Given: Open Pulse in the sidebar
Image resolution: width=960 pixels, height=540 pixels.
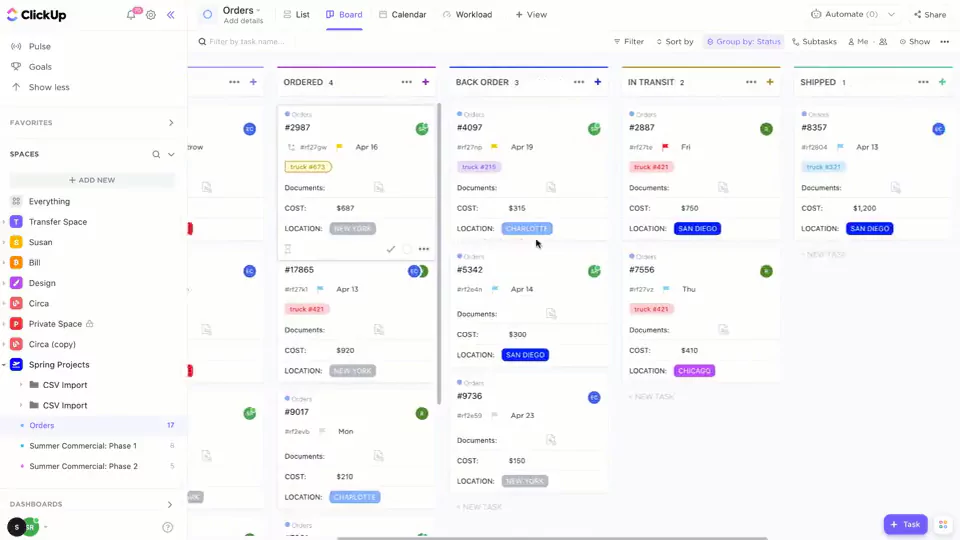Looking at the screenshot, I should [40, 47].
